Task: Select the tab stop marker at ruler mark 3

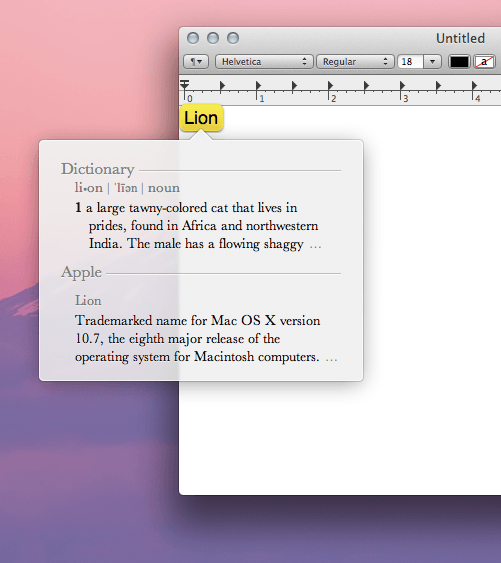Action: (x=402, y=85)
